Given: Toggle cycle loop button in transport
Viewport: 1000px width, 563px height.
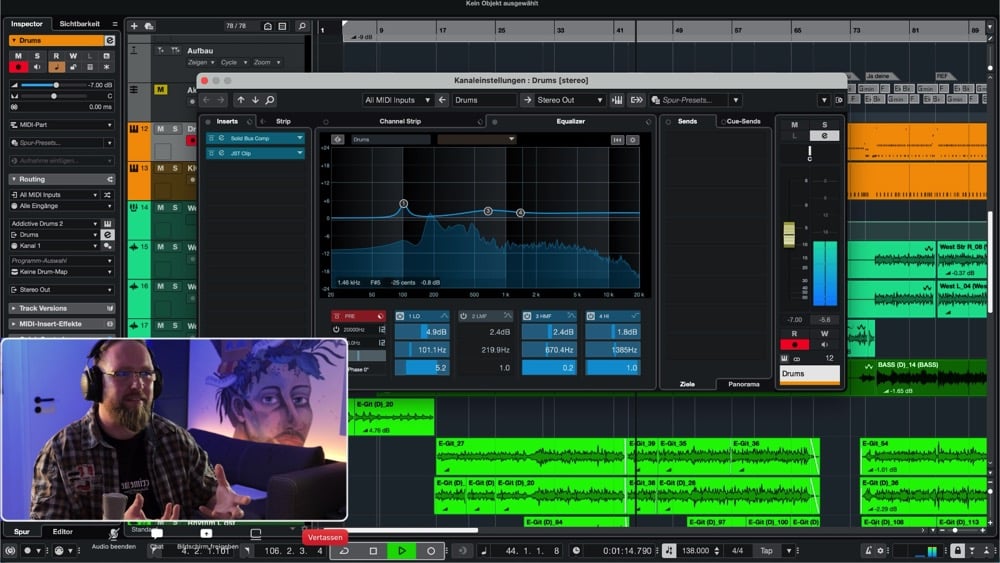Looking at the screenshot, I should 344,551.
